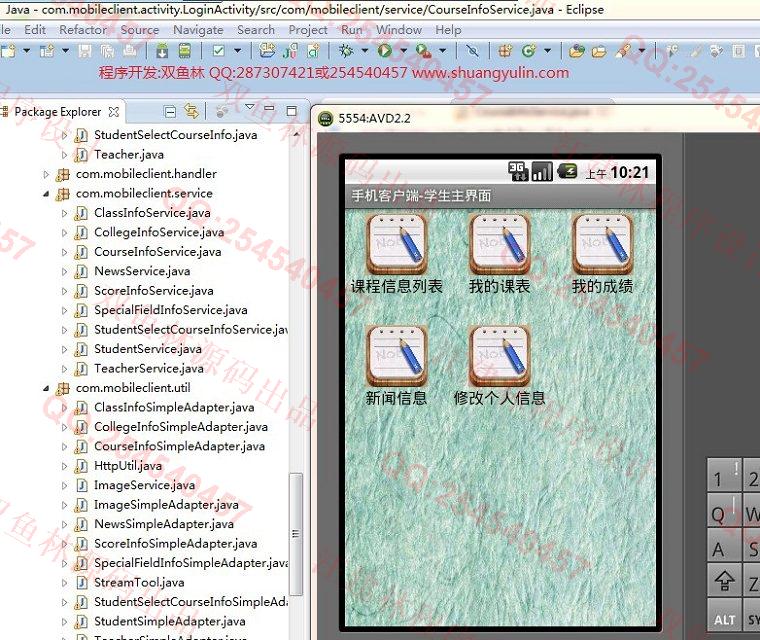The width and height of the screenshot is (760, 640).
Task: Click the checkmark task toolbar icon
Action: tap(219, 50)
